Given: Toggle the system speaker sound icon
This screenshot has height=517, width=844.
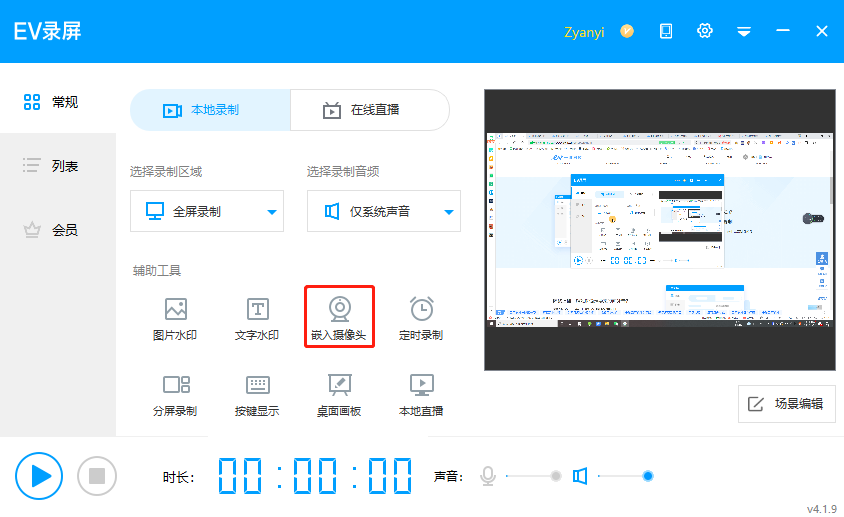Looking at the screenshot, I should (580, 476).
